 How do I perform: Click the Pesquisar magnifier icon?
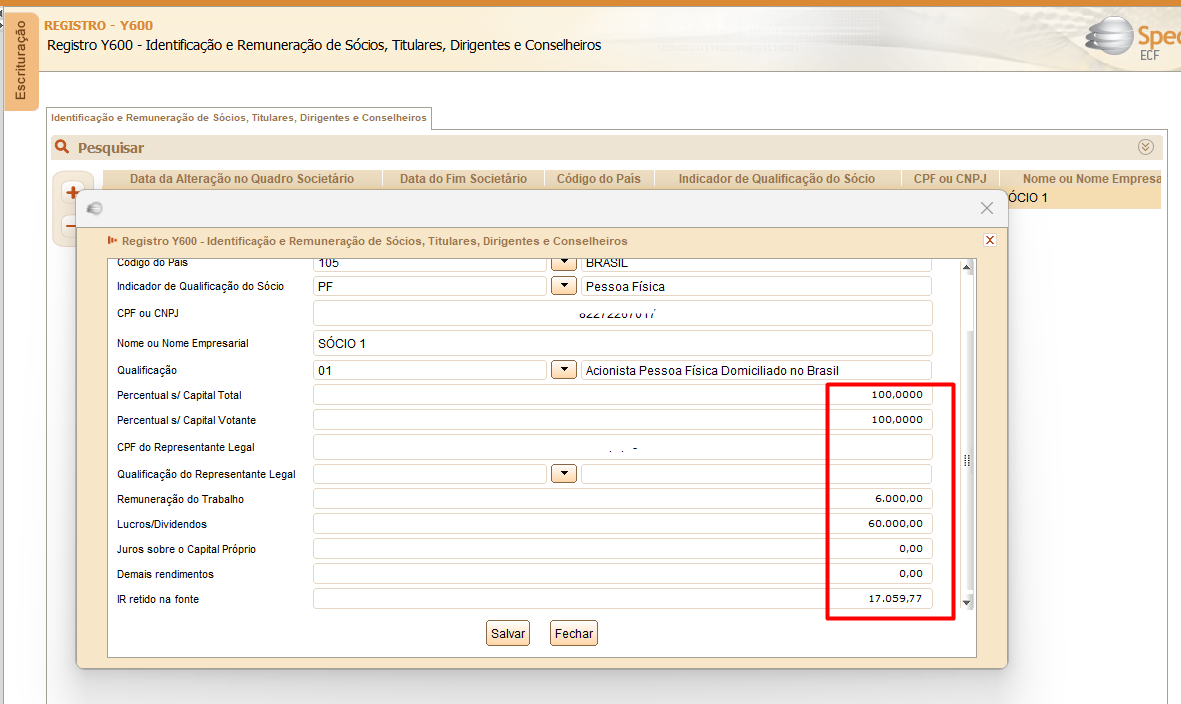click(x=63, y=147)
